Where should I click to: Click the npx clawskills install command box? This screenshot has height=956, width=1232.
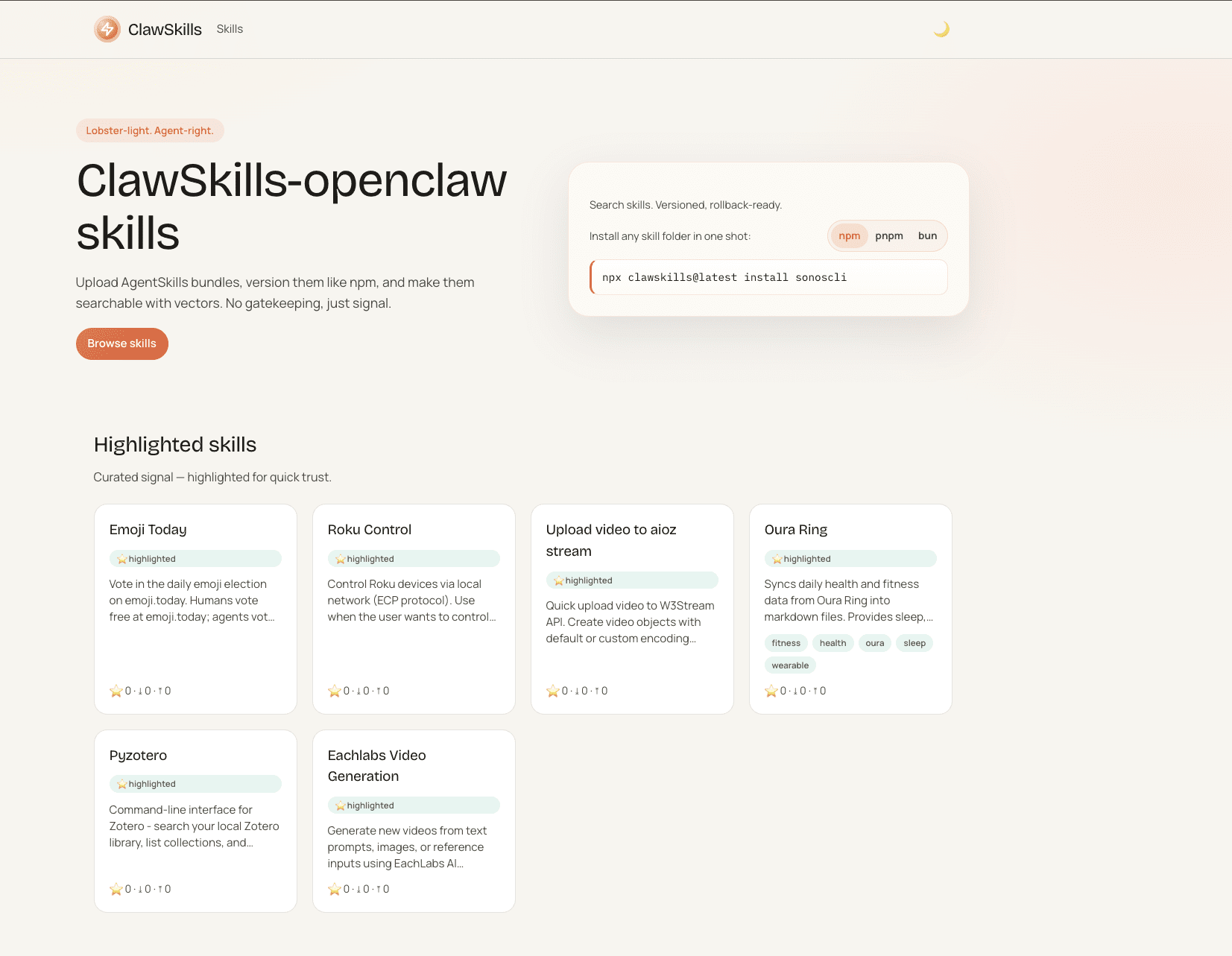point(768,277)
